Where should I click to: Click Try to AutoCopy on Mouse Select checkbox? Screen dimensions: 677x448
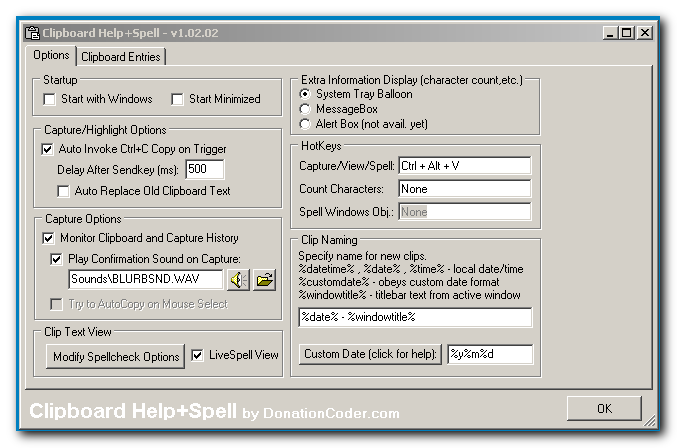point(56,304)
